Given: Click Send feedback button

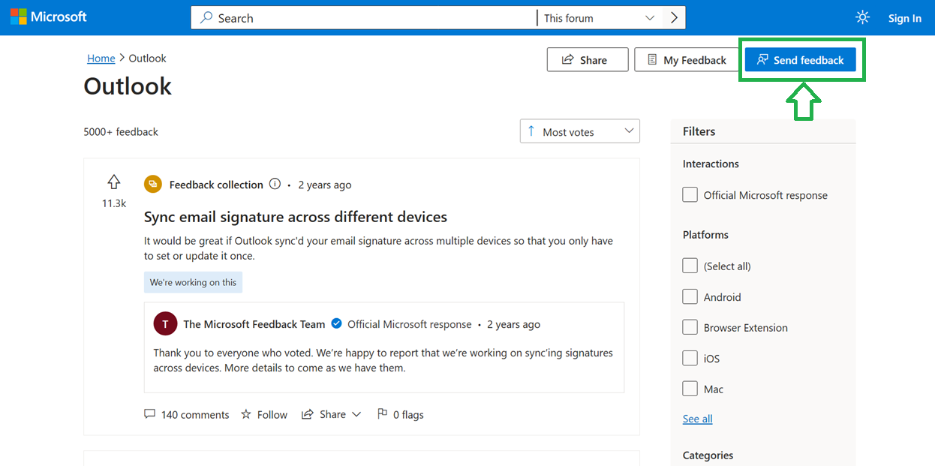Looking at the screenshot, I should click(x=800, y=60).
